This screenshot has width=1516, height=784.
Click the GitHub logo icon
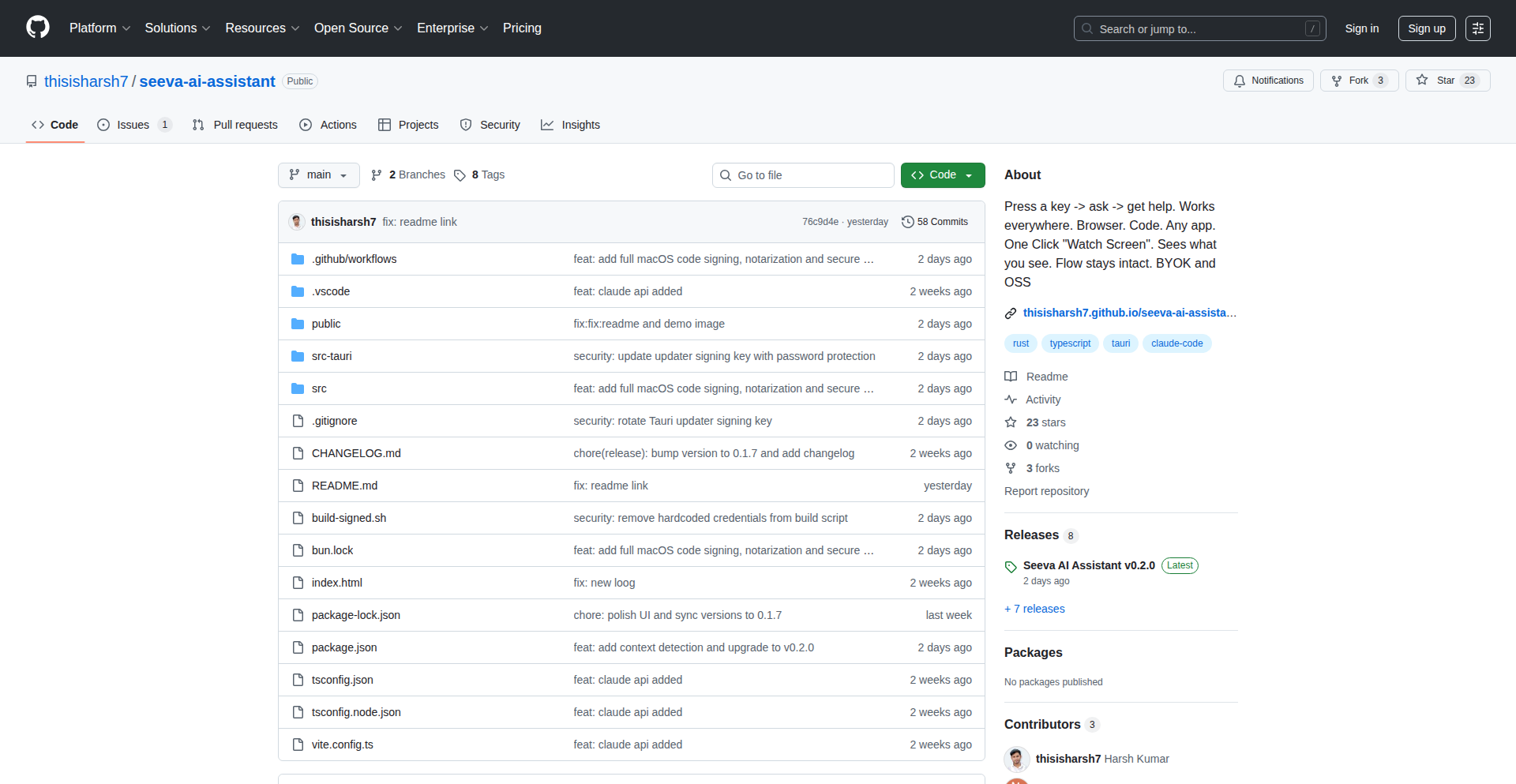click(38, 28)
